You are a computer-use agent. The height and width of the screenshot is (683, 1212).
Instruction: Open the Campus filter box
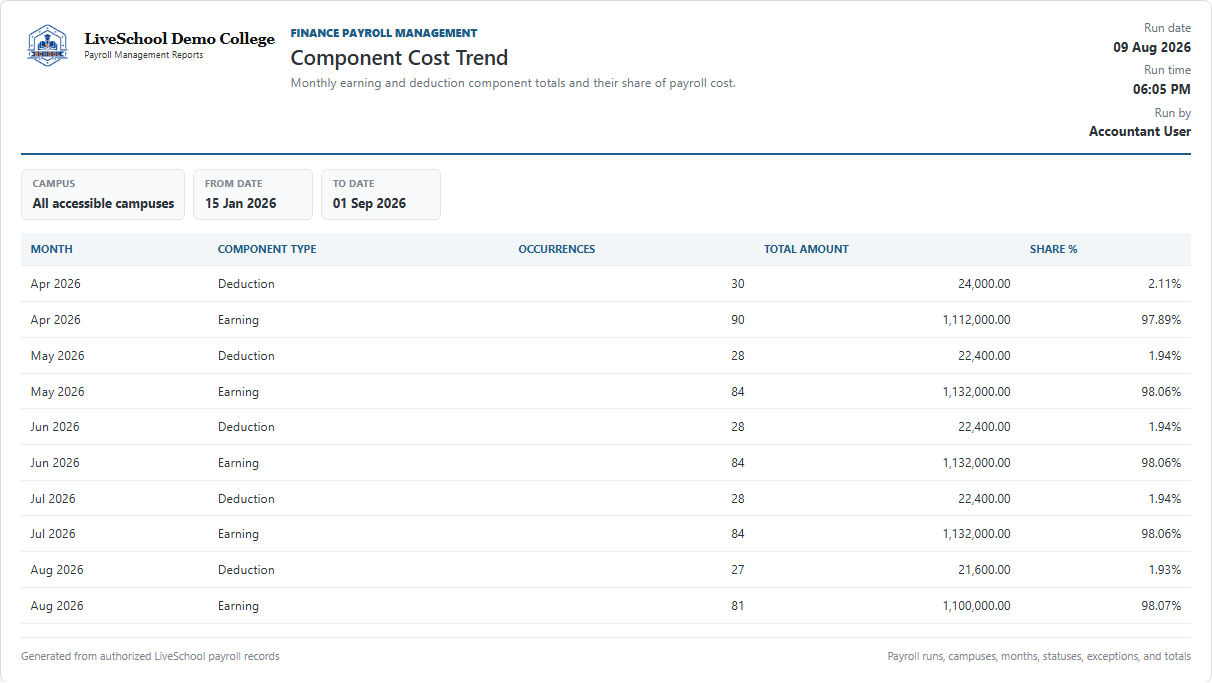click(103, 194)
